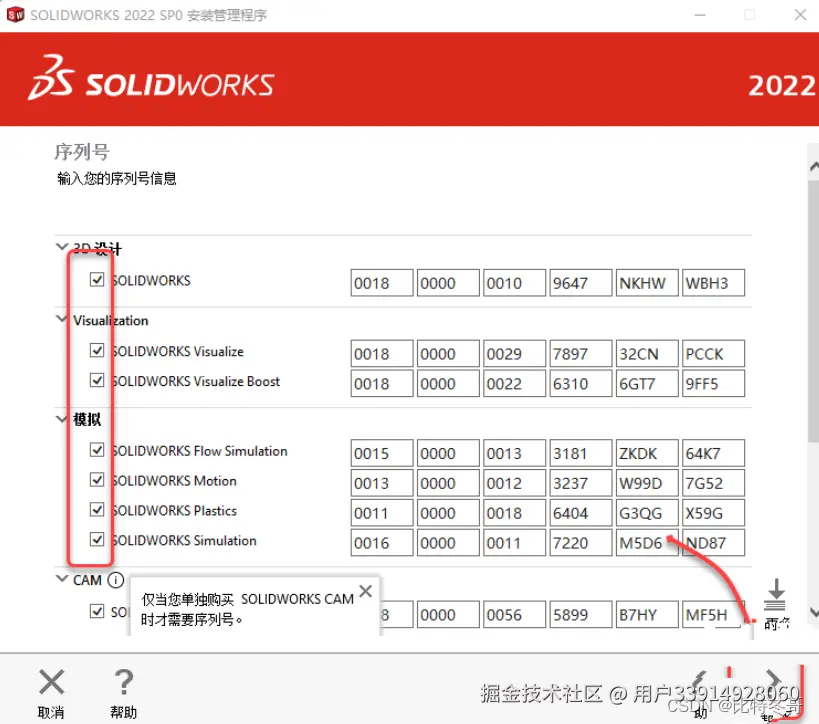819x724 pixels.
Task: Toggle SOLIDWORKS Plastics checkbox
Action: pyautogui.click(x=97, y=509)
